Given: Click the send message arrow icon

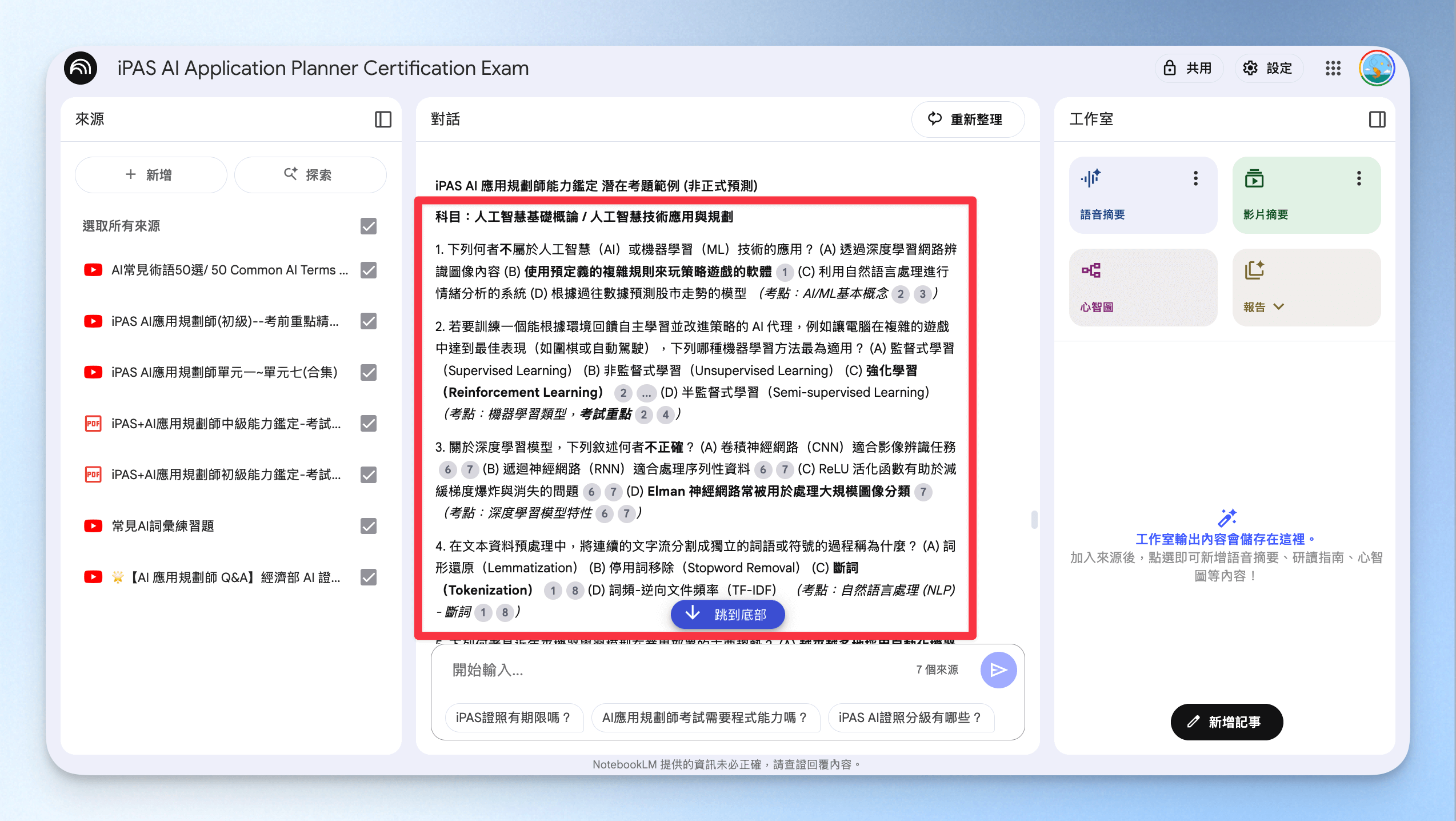Looking at the screenshot, I should click(998, 669).
